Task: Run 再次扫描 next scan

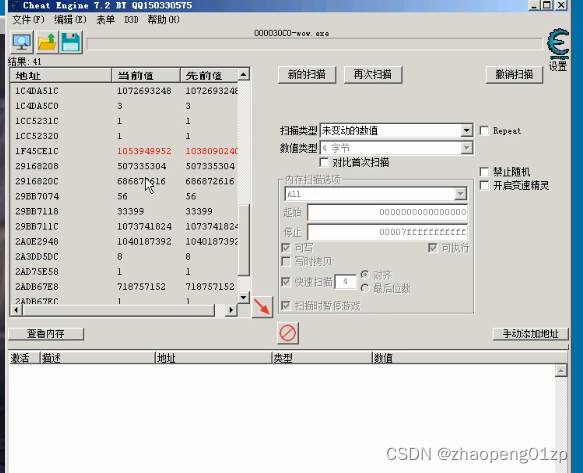Action: tap(373, 75)
